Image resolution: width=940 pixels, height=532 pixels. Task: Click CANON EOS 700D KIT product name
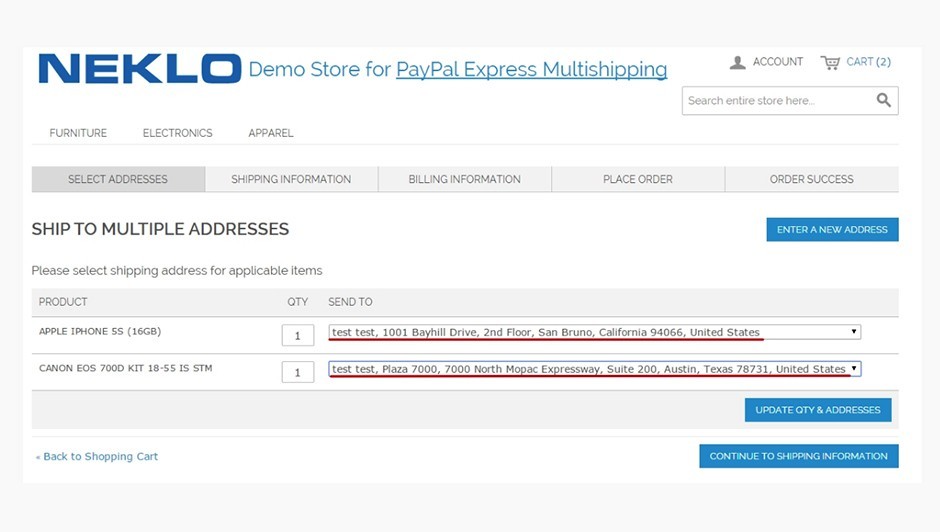pyautogui.click(x=125, y=368)
